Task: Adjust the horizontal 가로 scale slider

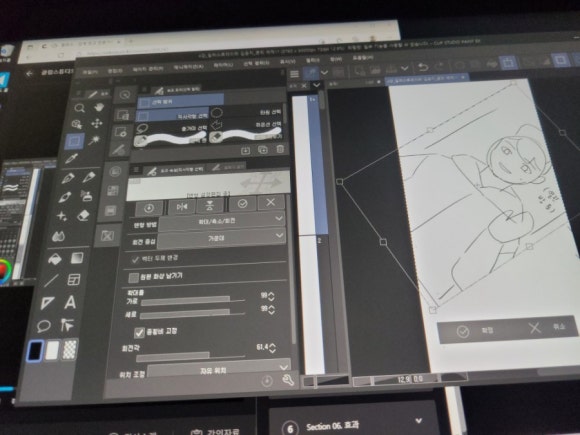Action: 192,301
